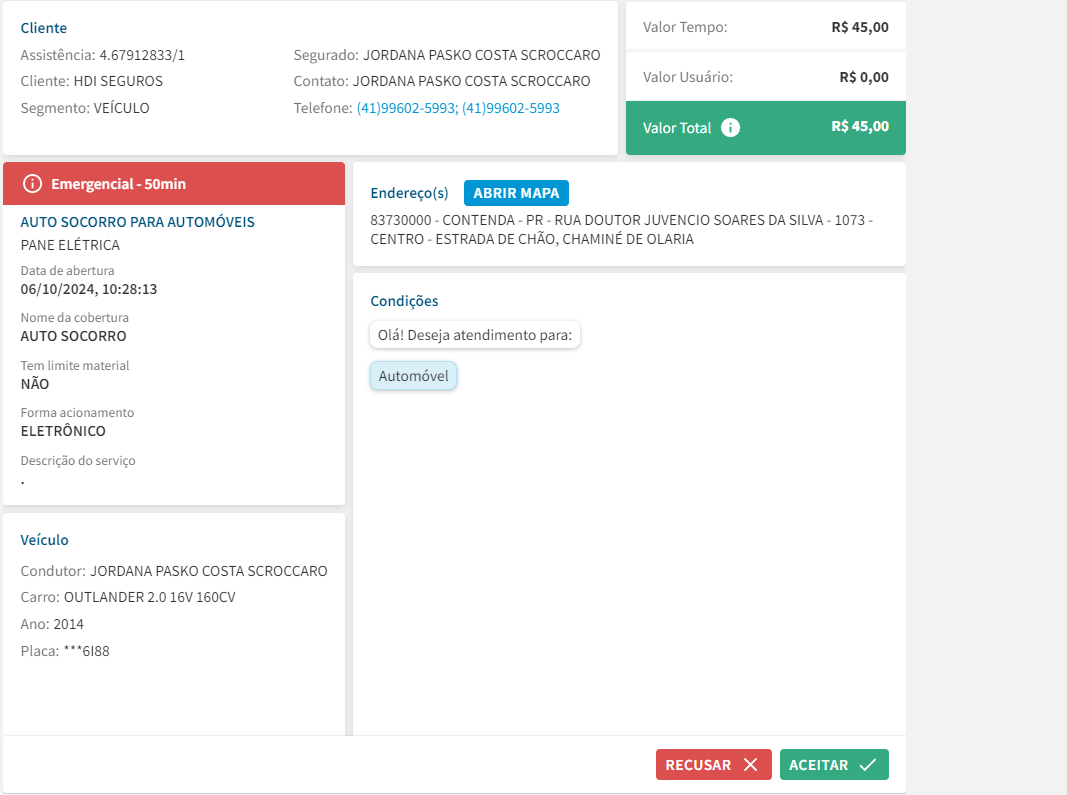Image resolution: width=1067 pixels, height=795 pixels.
Task: Click the Assistência number 4.67912833/1
Action: tap(142, 55)
